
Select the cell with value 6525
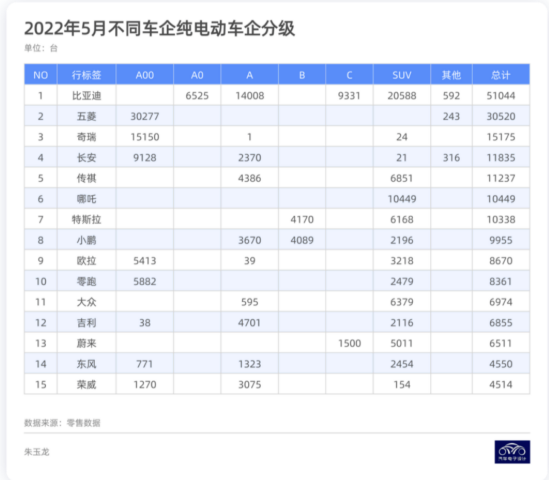click(197, 96)
